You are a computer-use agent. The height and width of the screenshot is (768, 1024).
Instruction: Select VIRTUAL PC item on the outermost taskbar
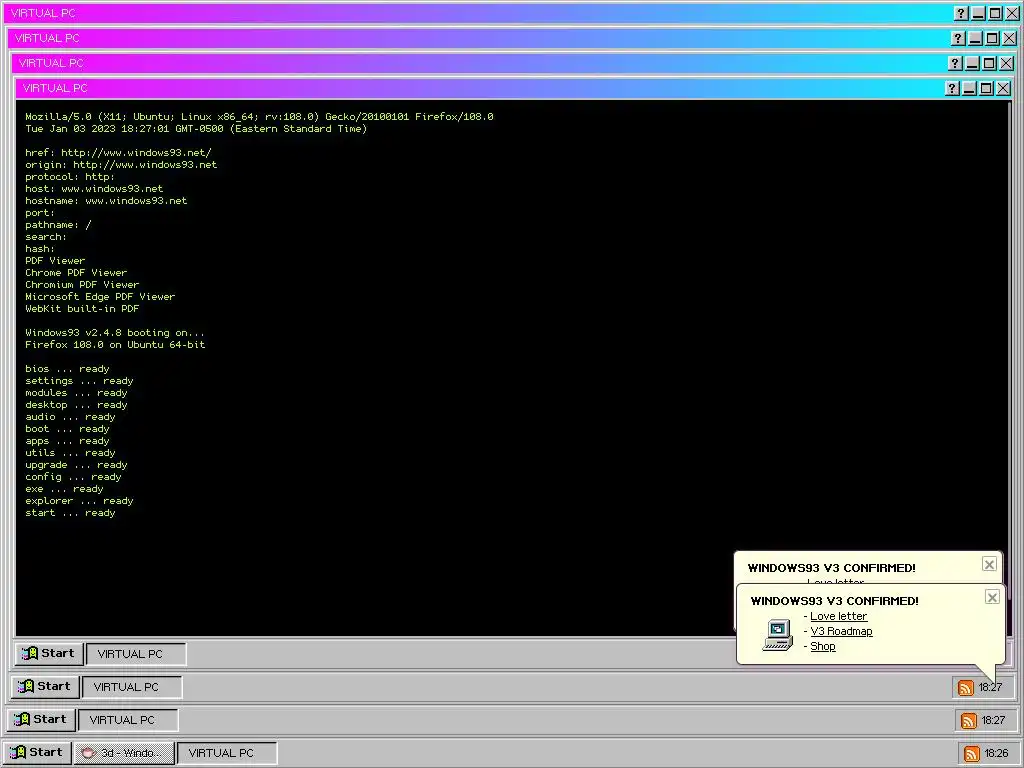(x=227, y=753)
